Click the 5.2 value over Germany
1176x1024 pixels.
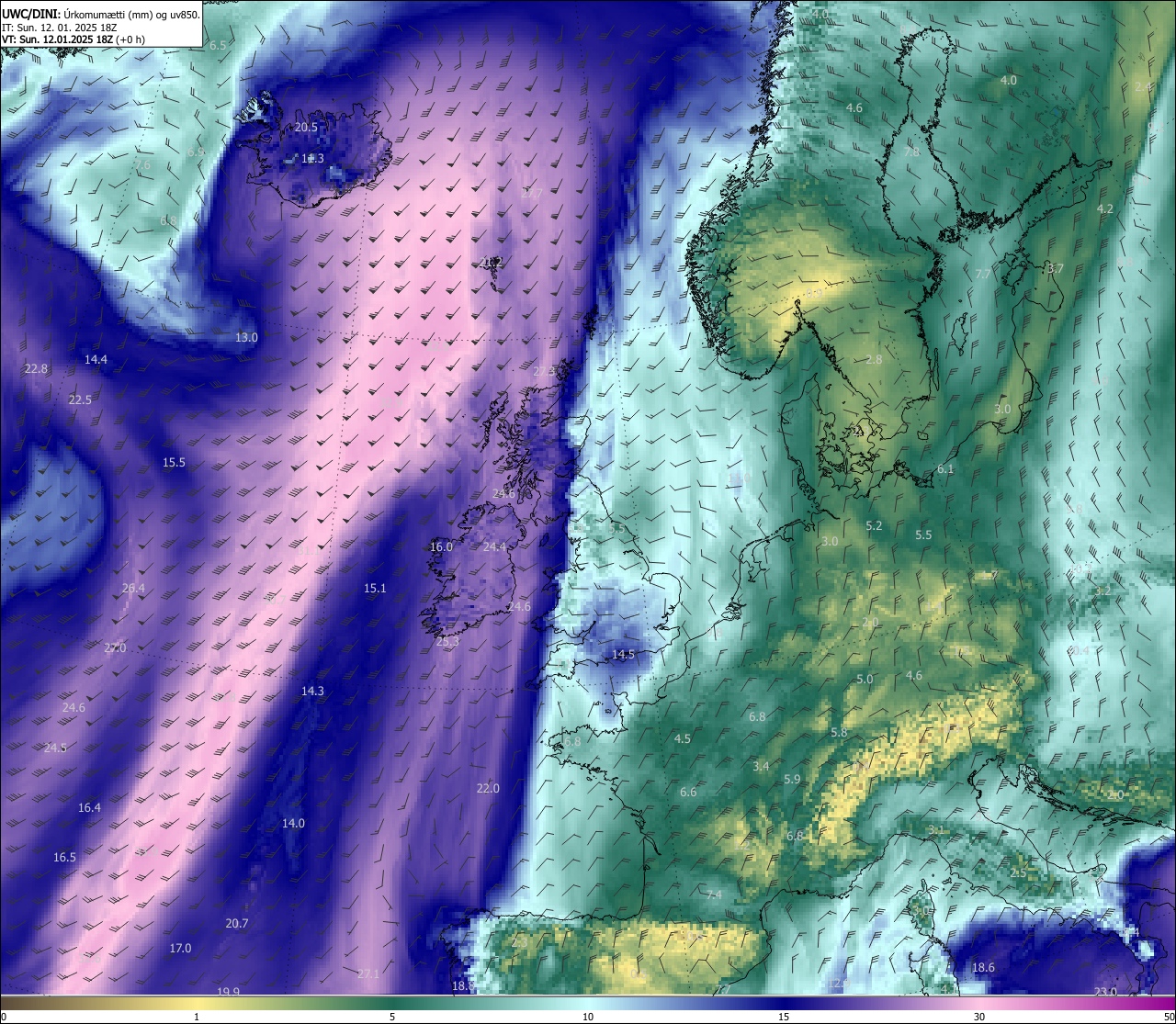(x=874, y=526)
